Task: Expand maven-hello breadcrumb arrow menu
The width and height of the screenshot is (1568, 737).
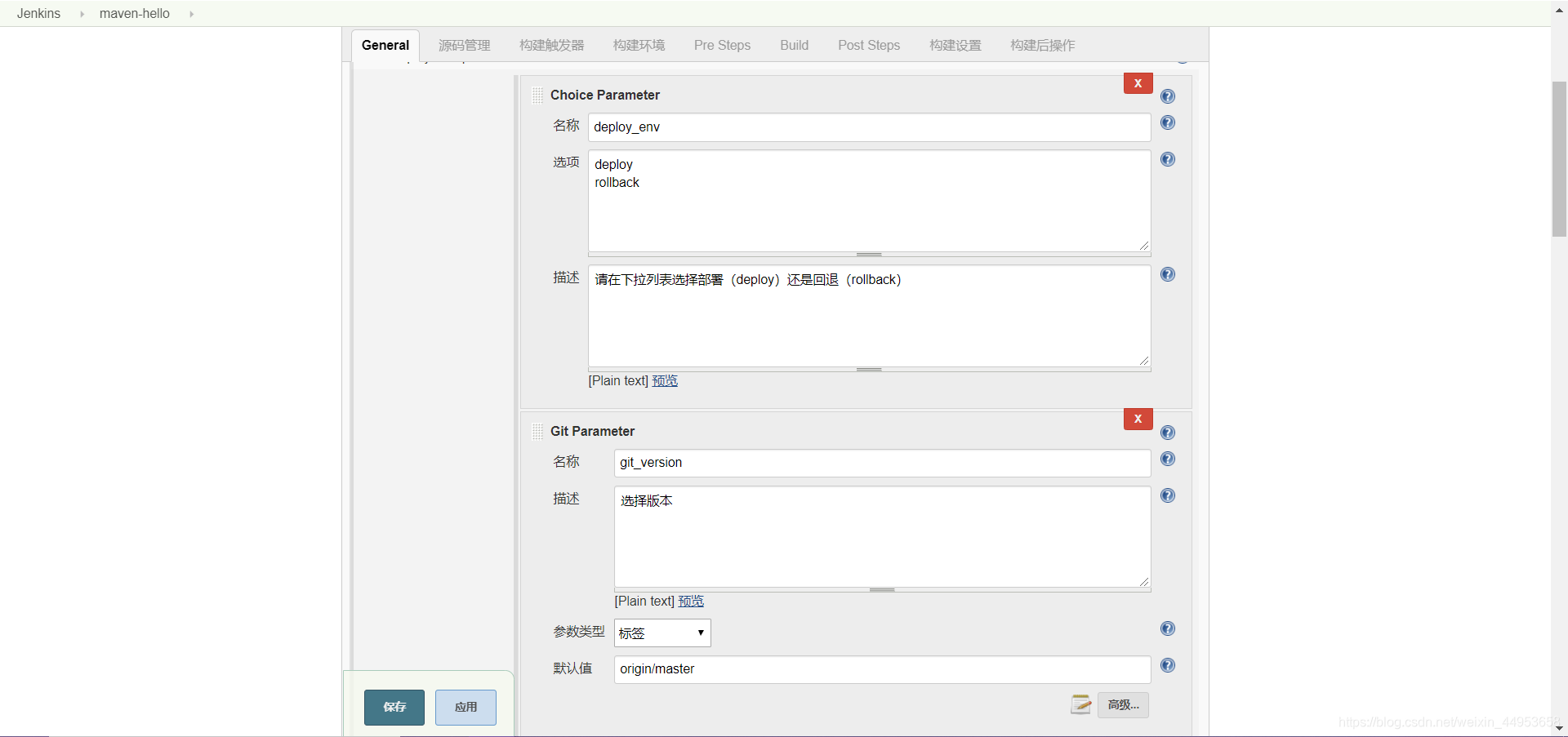Action: click(x=191, y=14)
